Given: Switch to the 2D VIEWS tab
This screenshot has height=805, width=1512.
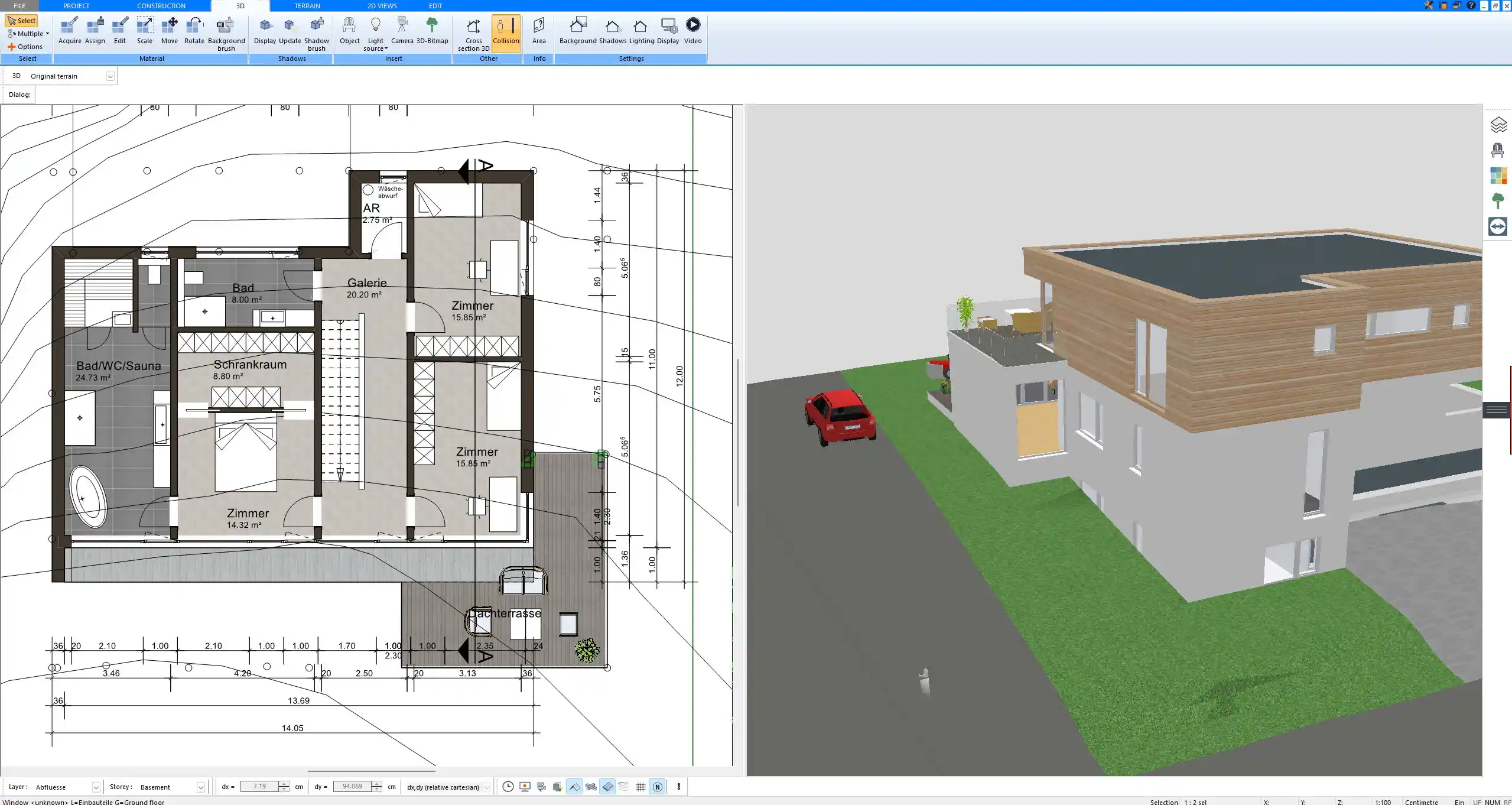Looking at the screenshot, I should tap(382, 5).
